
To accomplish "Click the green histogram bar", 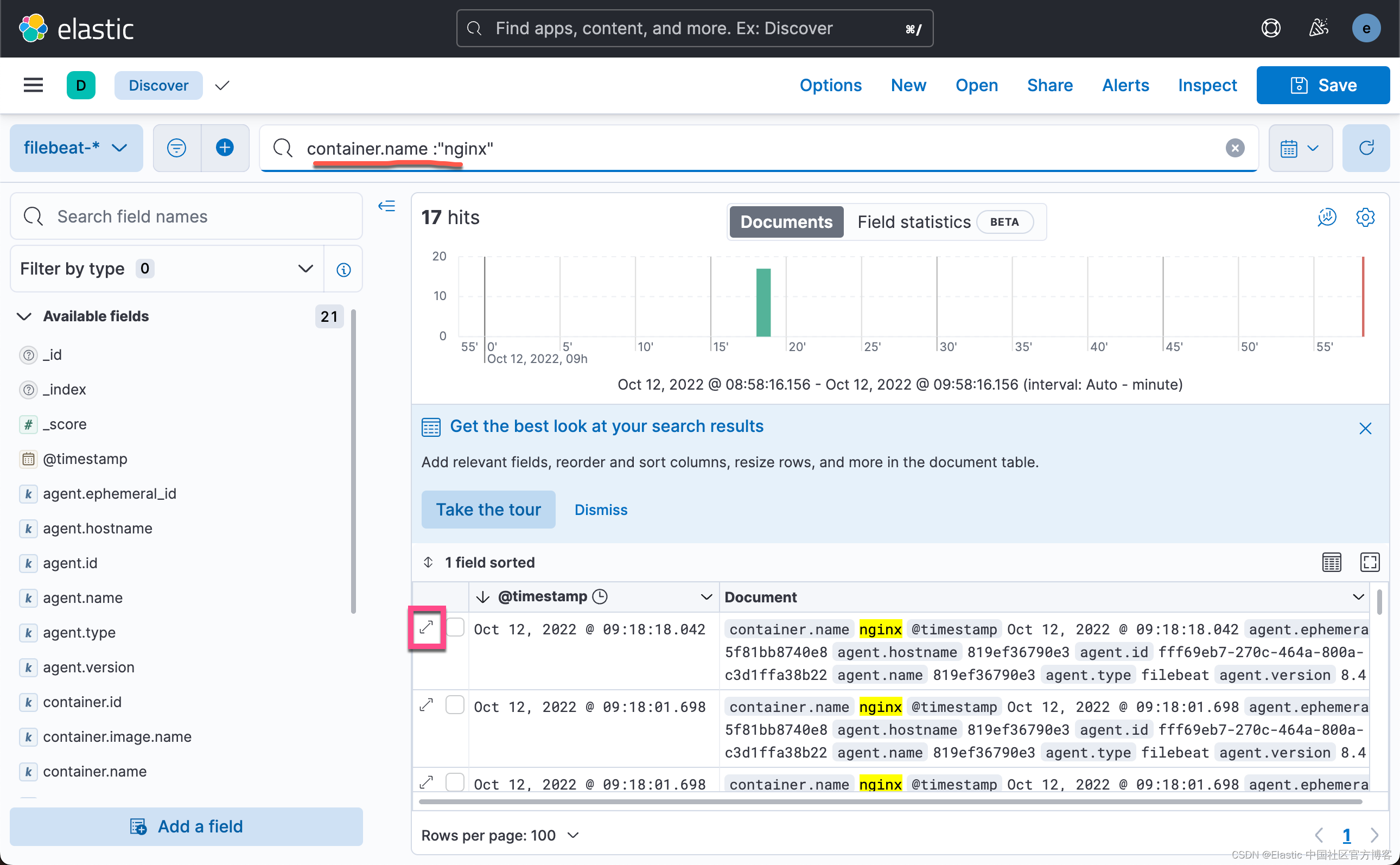I will point(763,302).
